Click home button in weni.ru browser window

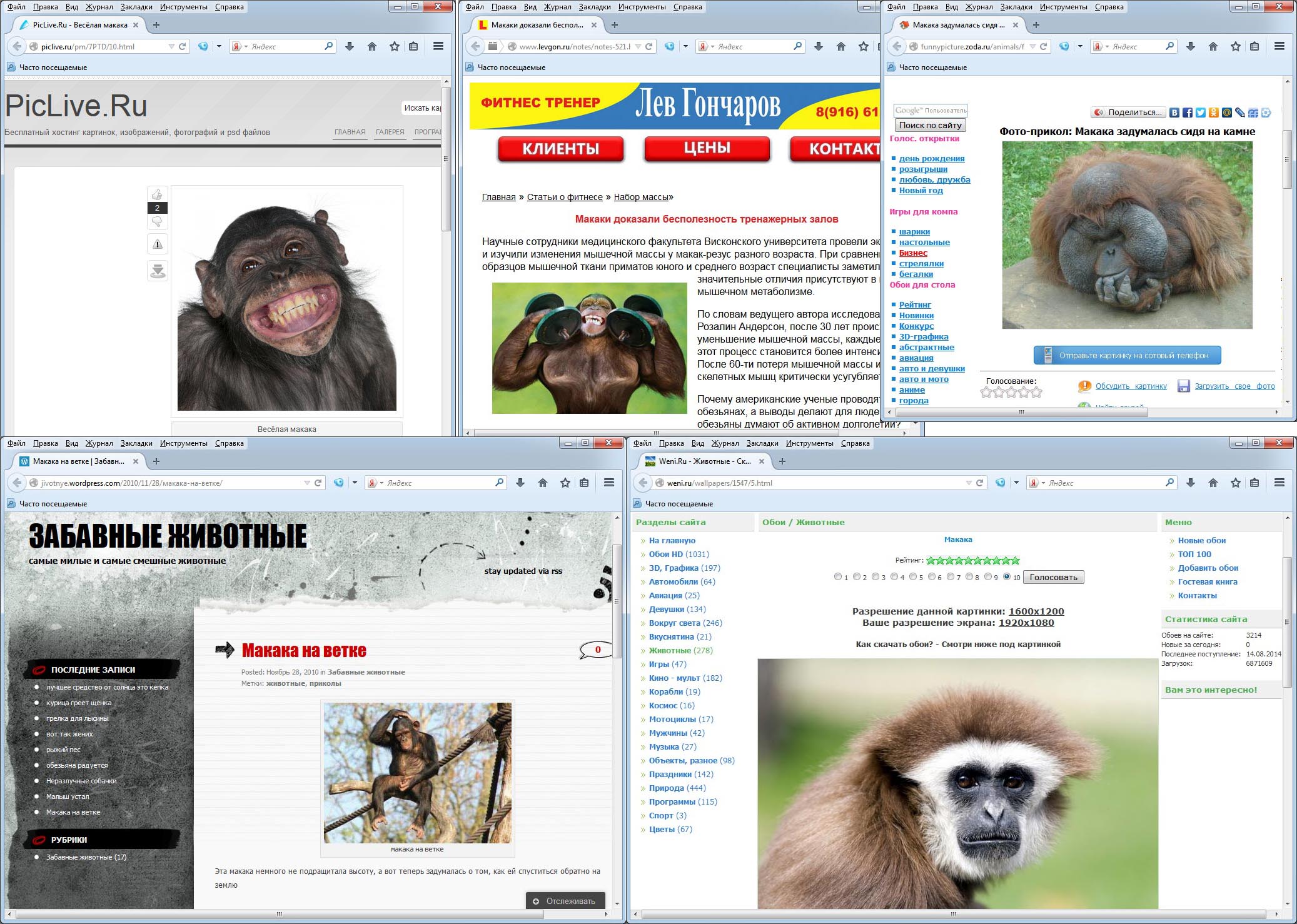pyautogui.click(x=1213, y=483)
